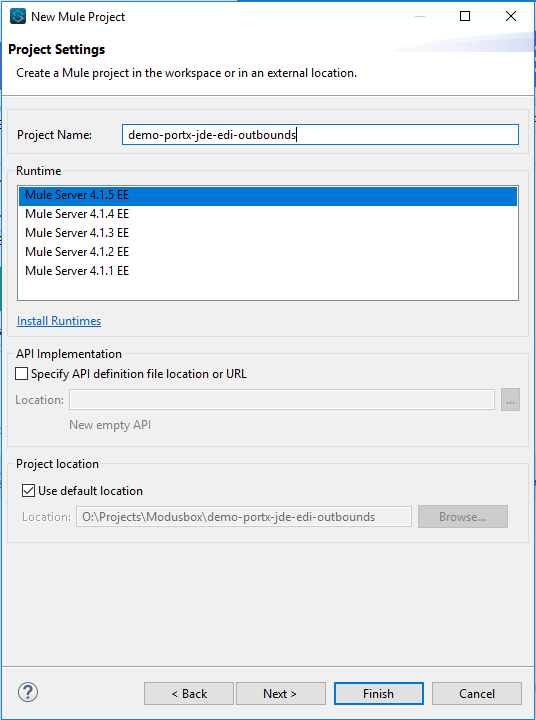Screen dimensions: 536x720
Task: Click the Mule app icon in title bar
Action: coord(18,17)
